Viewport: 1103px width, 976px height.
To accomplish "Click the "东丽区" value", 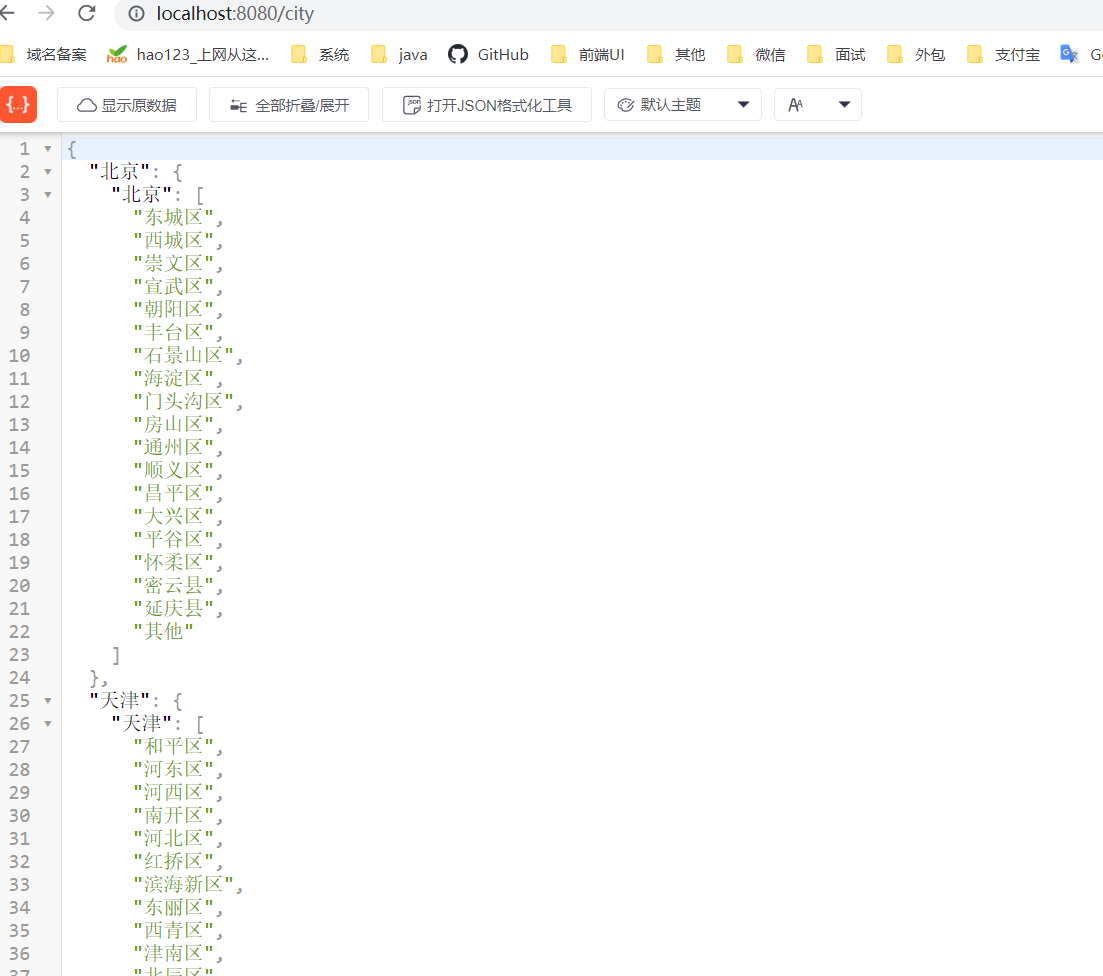I will pos(174,907).
